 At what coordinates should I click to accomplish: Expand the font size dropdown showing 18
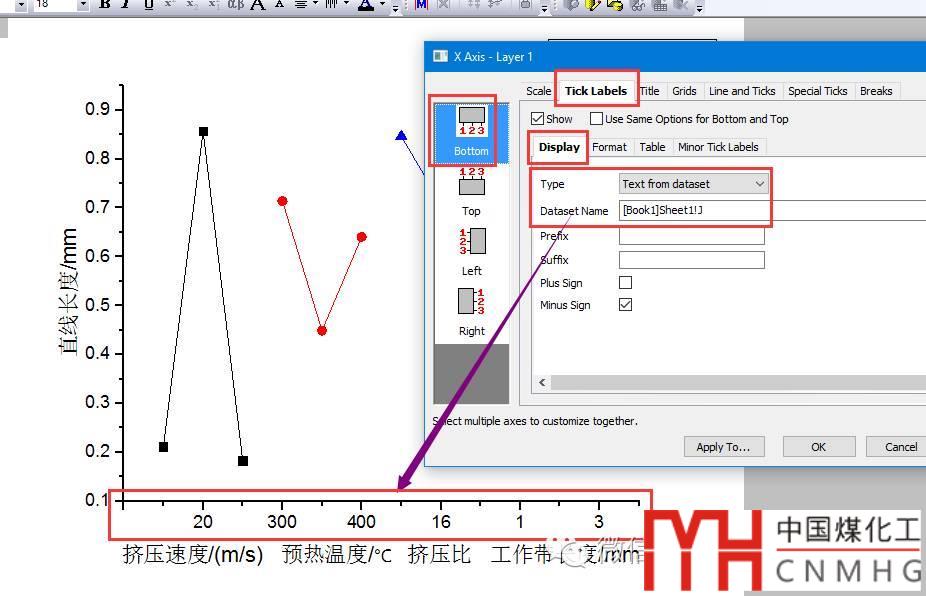82,5
